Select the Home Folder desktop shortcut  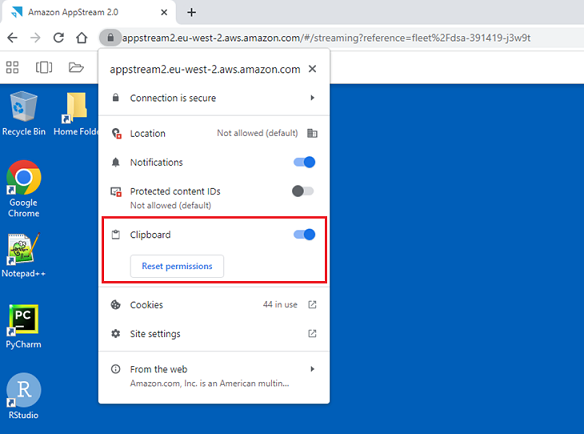76,114
